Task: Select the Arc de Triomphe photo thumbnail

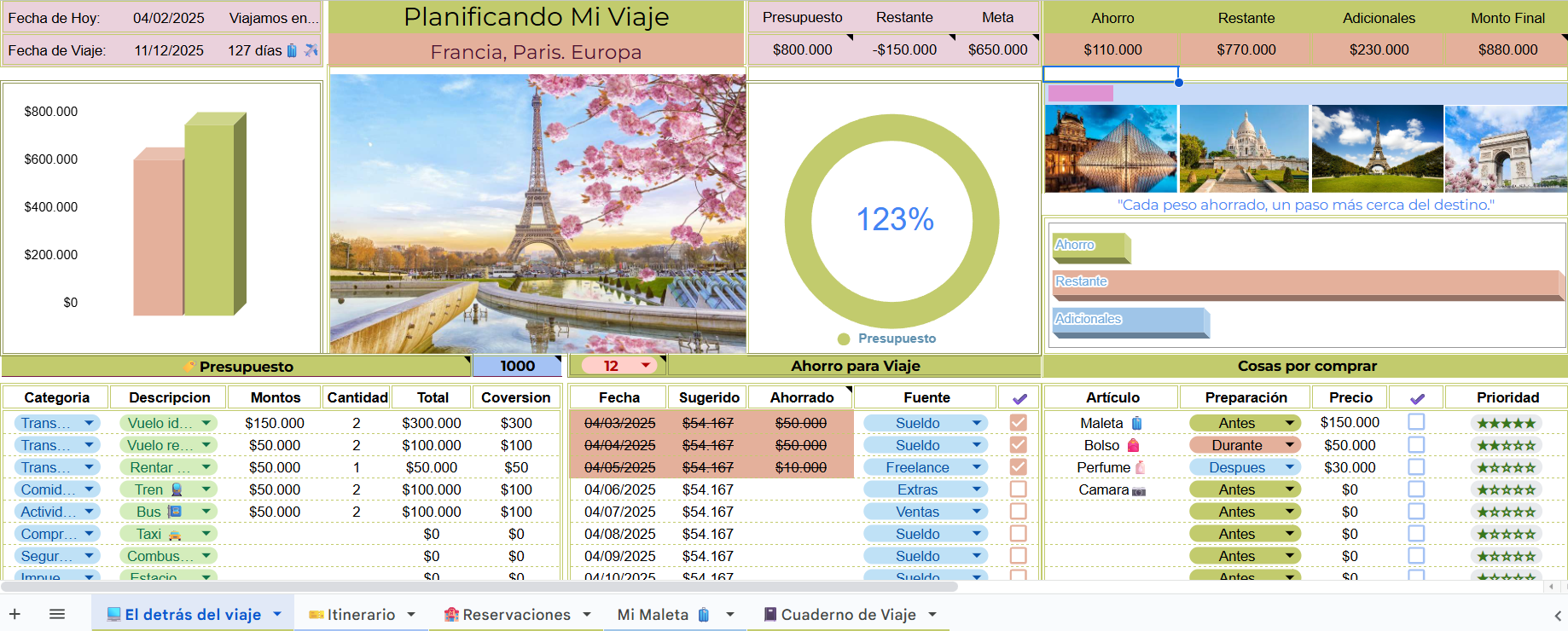Action: [x=1507, y=148]
